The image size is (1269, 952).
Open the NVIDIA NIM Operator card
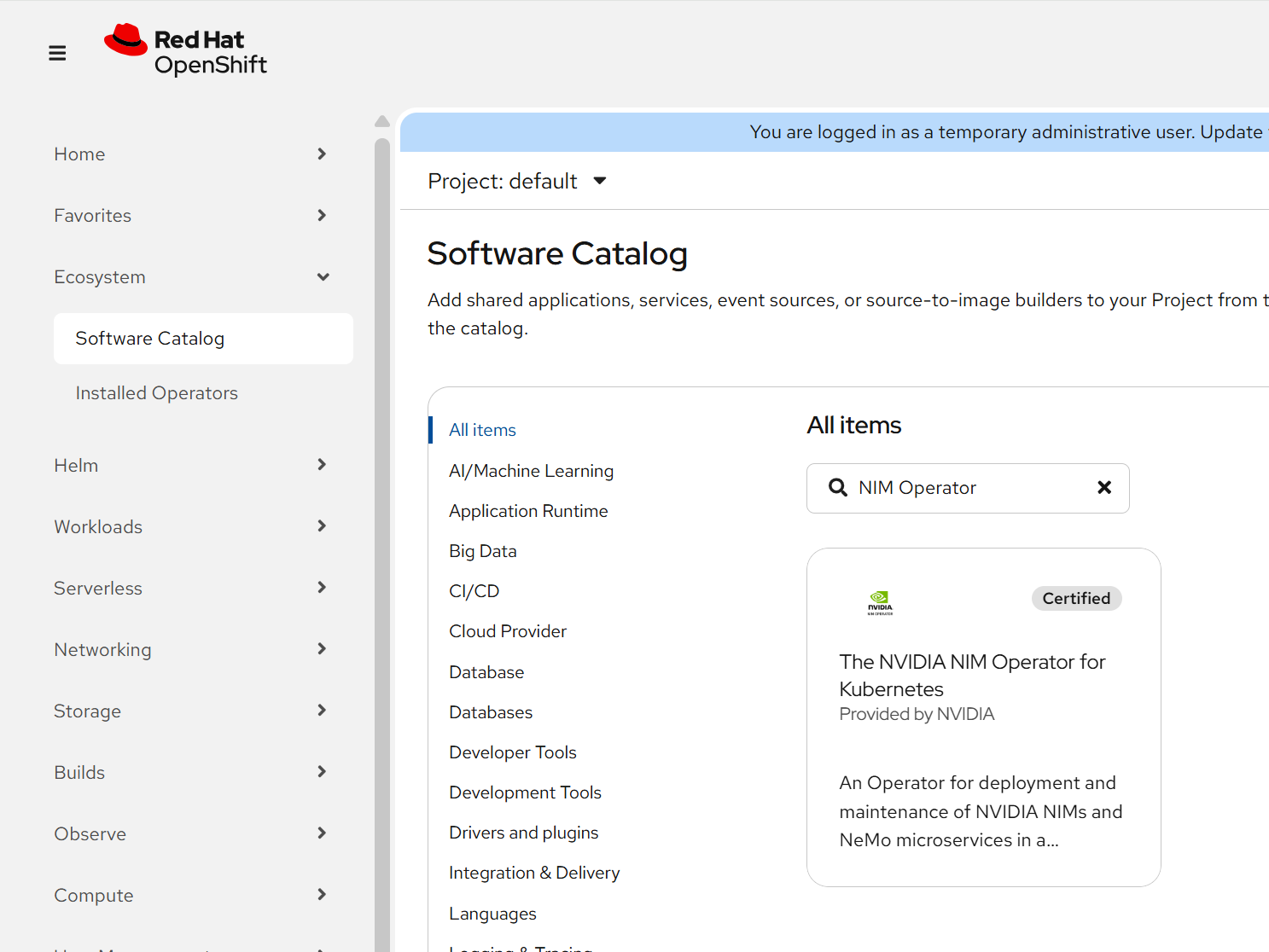[972, 675]
